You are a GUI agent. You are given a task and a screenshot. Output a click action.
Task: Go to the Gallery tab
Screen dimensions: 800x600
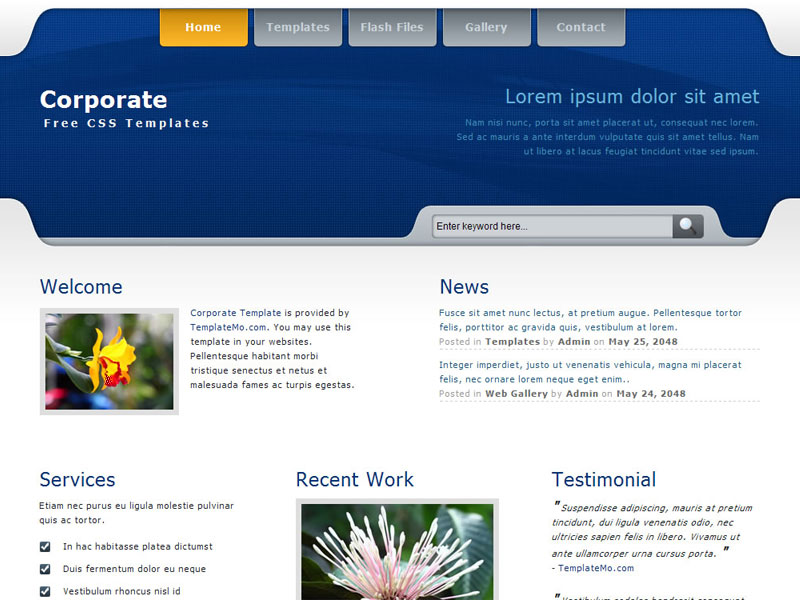486,27
